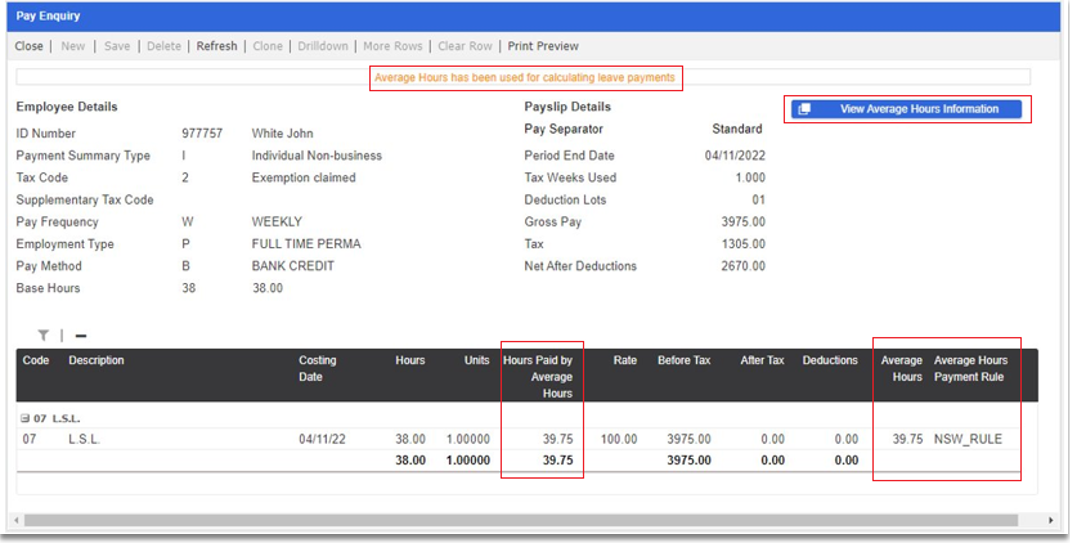Click the collapse-all minus icon beside the filter
This screenshot has height=543, width=1070.
(81, 336)
